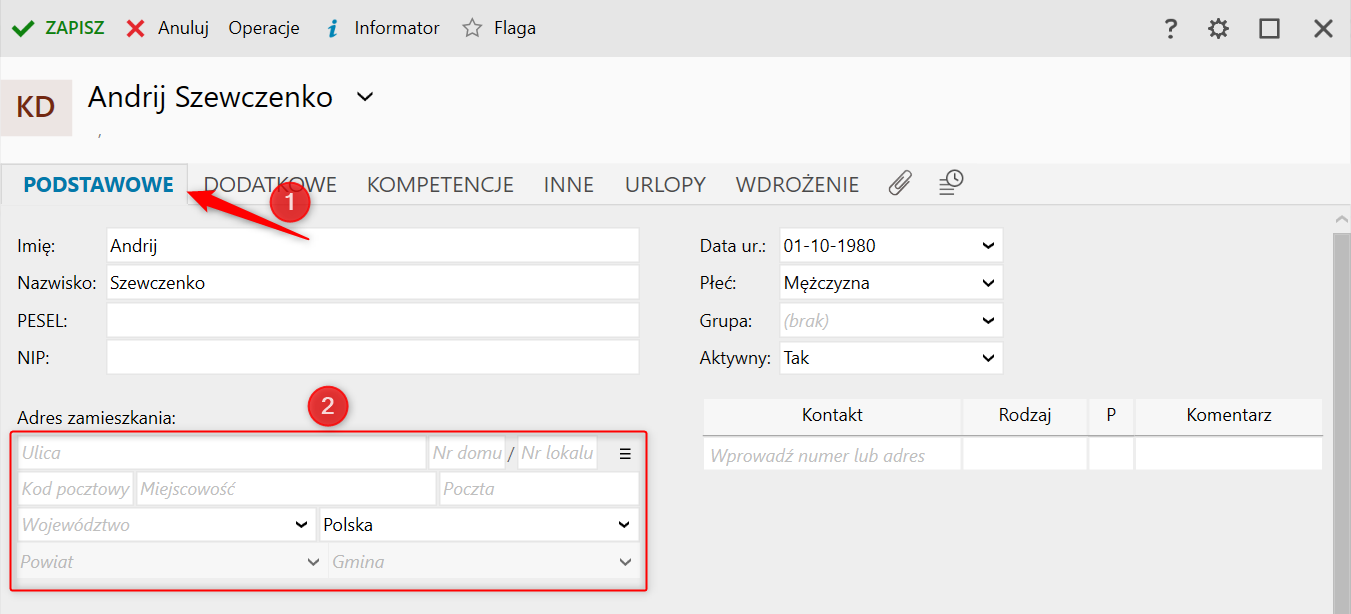Click the Flaga star icon
Image resolution: width=1351 pixels, height=614 pixels.
click(472, 28)
